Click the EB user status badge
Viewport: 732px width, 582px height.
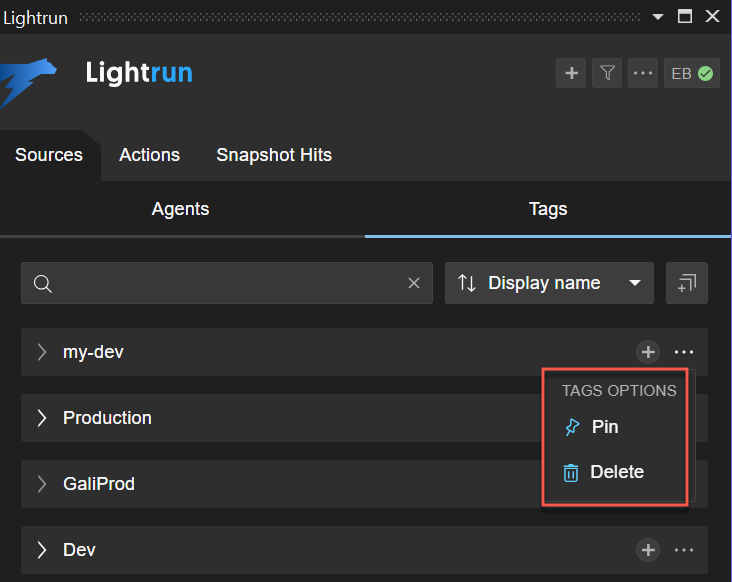pyautogui.click(x=692, y=73)
